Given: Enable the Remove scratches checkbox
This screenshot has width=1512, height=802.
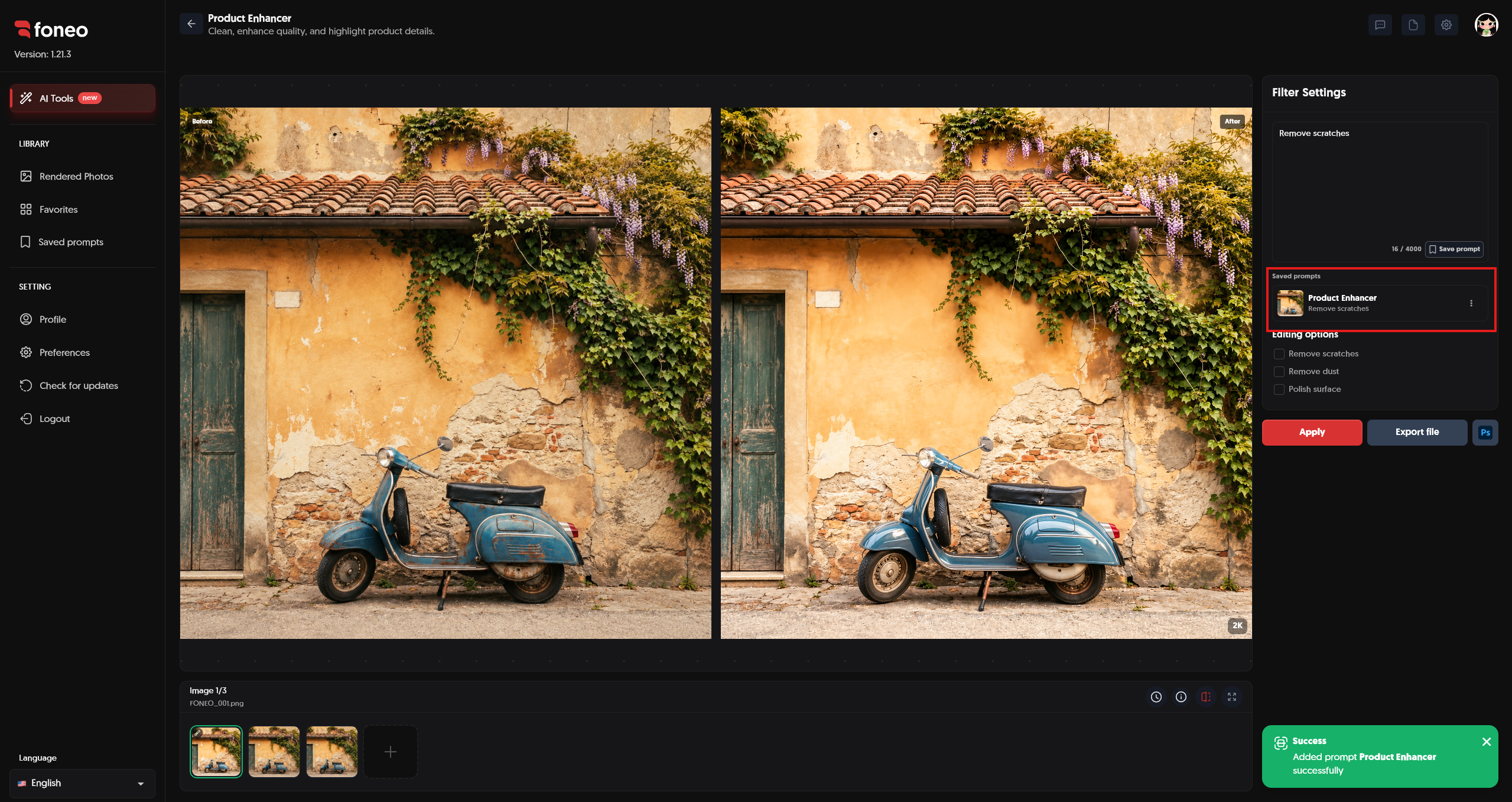Looking at the screenshot, I should coord(1279,353).
